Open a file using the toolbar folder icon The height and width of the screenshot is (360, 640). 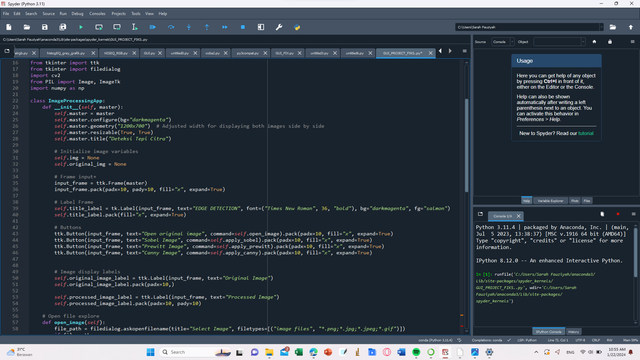27,27
